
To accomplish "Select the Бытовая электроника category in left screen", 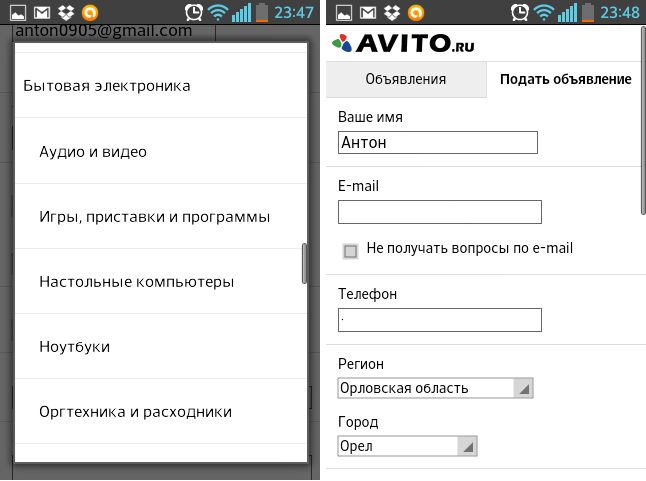I will click(161, 86).
